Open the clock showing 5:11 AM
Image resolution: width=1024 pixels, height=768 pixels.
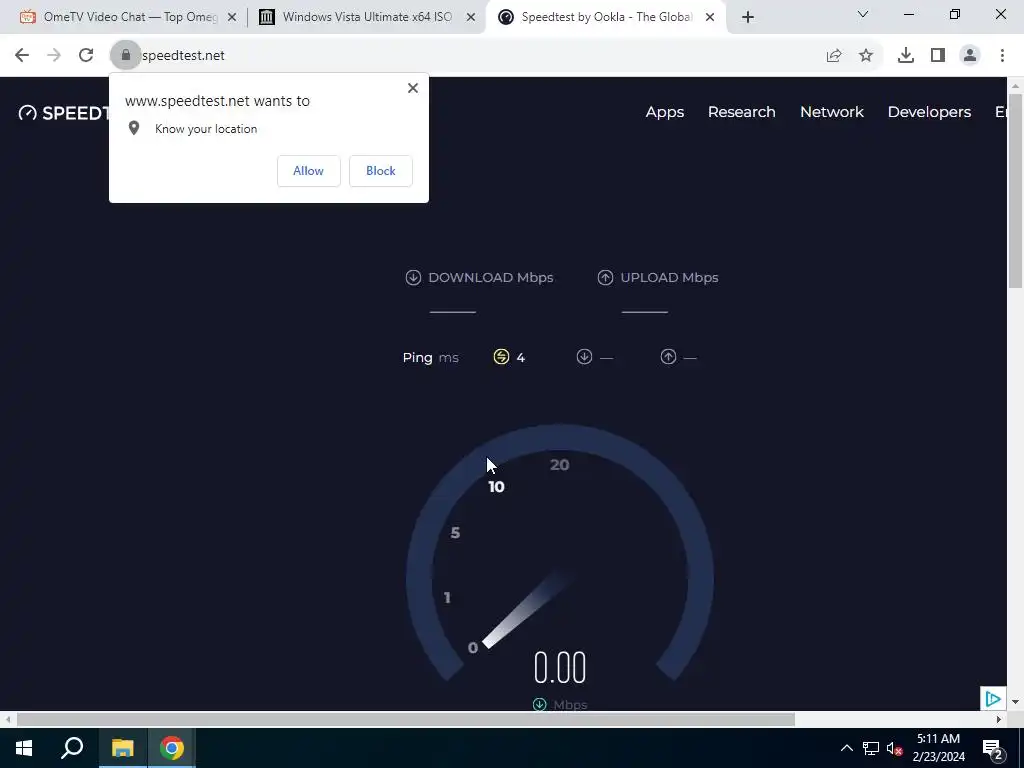(938, 748)
